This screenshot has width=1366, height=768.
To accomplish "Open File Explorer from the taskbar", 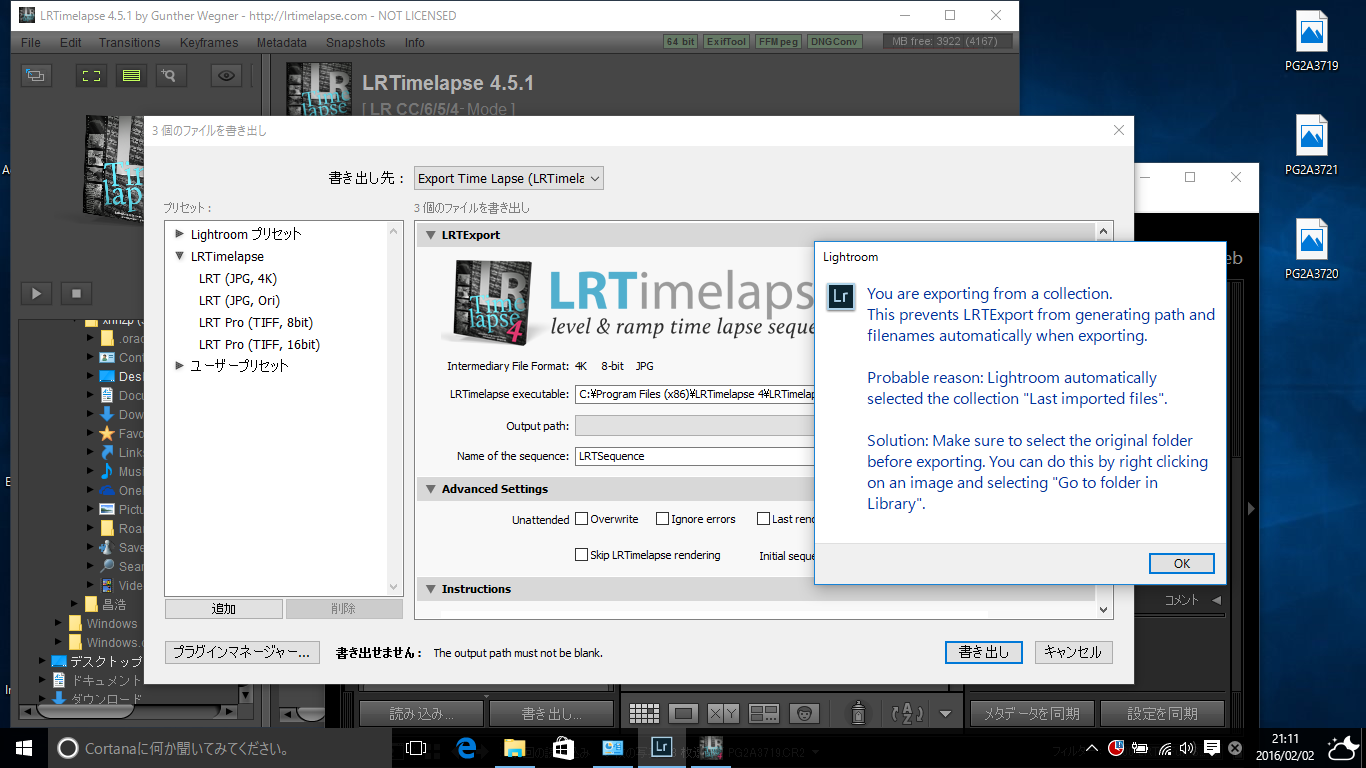I will pyautogui.click(x=514, y=748).
